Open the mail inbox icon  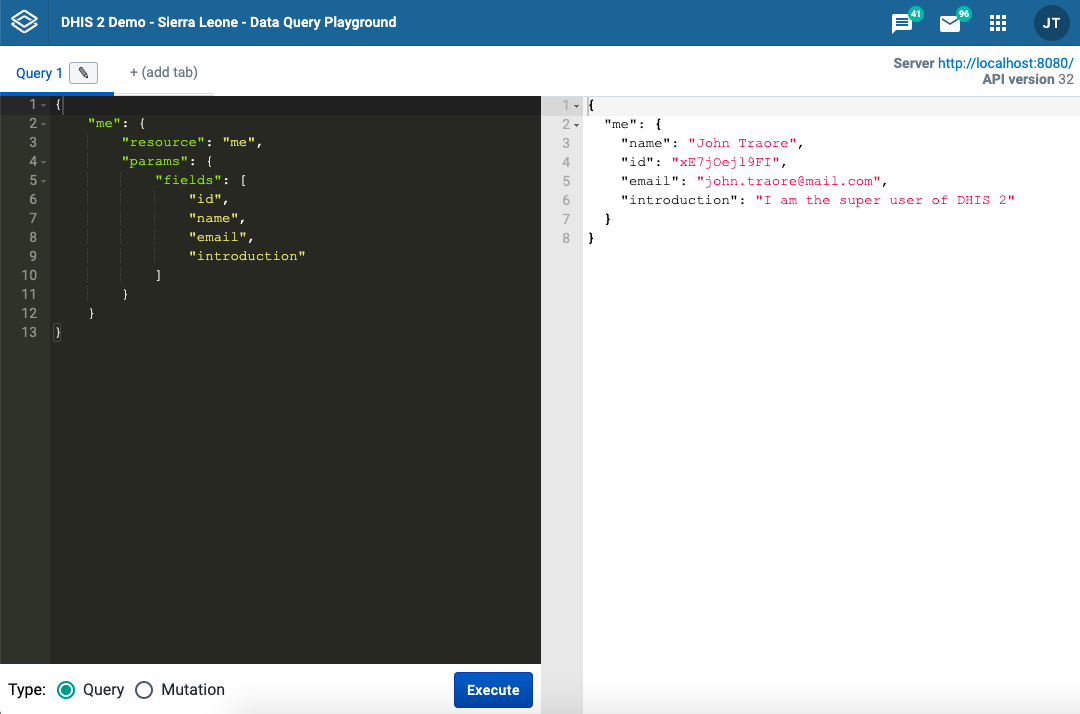(950, 23)
